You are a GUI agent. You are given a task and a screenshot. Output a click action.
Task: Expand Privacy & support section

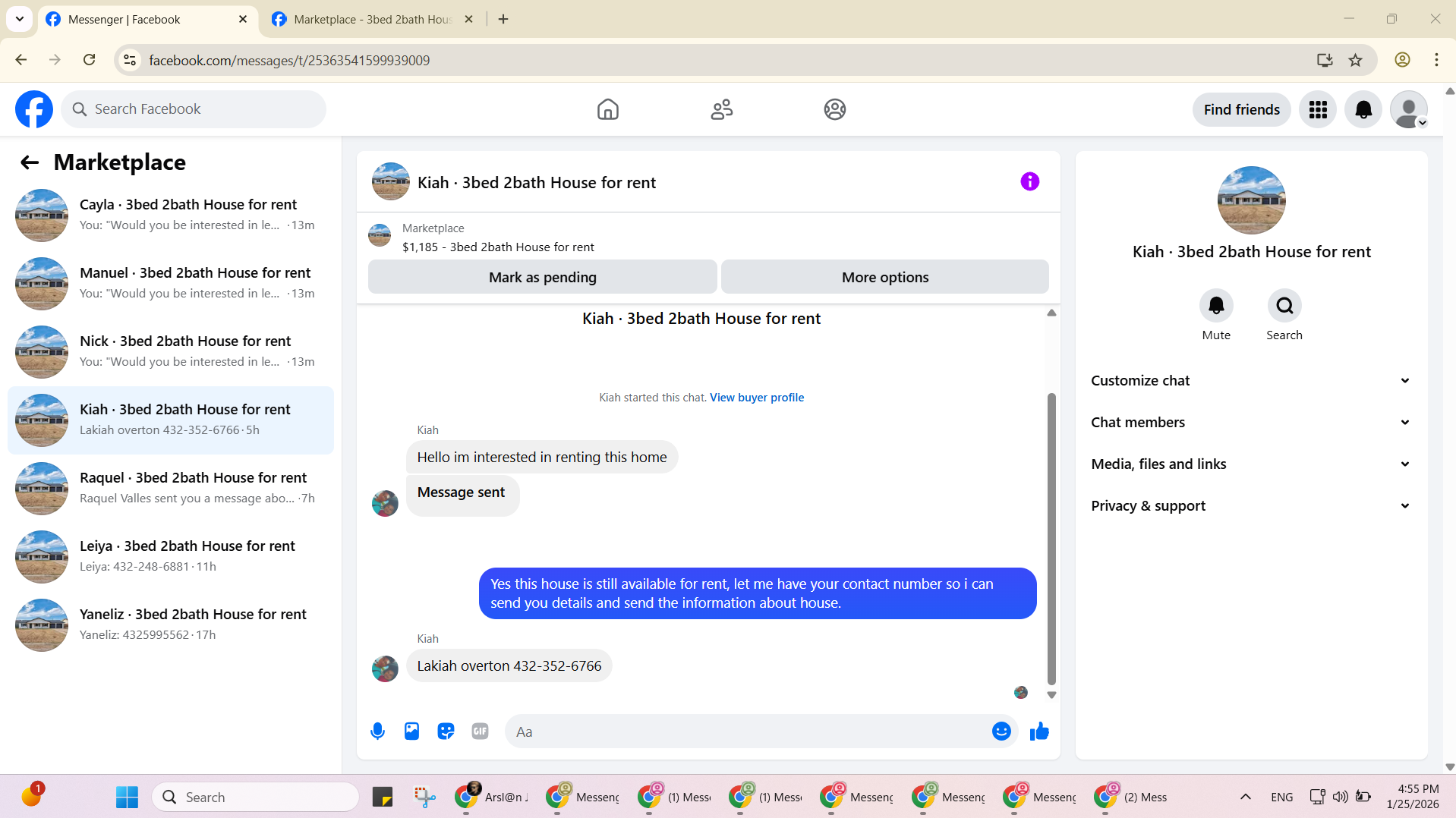click(1251, 506)
